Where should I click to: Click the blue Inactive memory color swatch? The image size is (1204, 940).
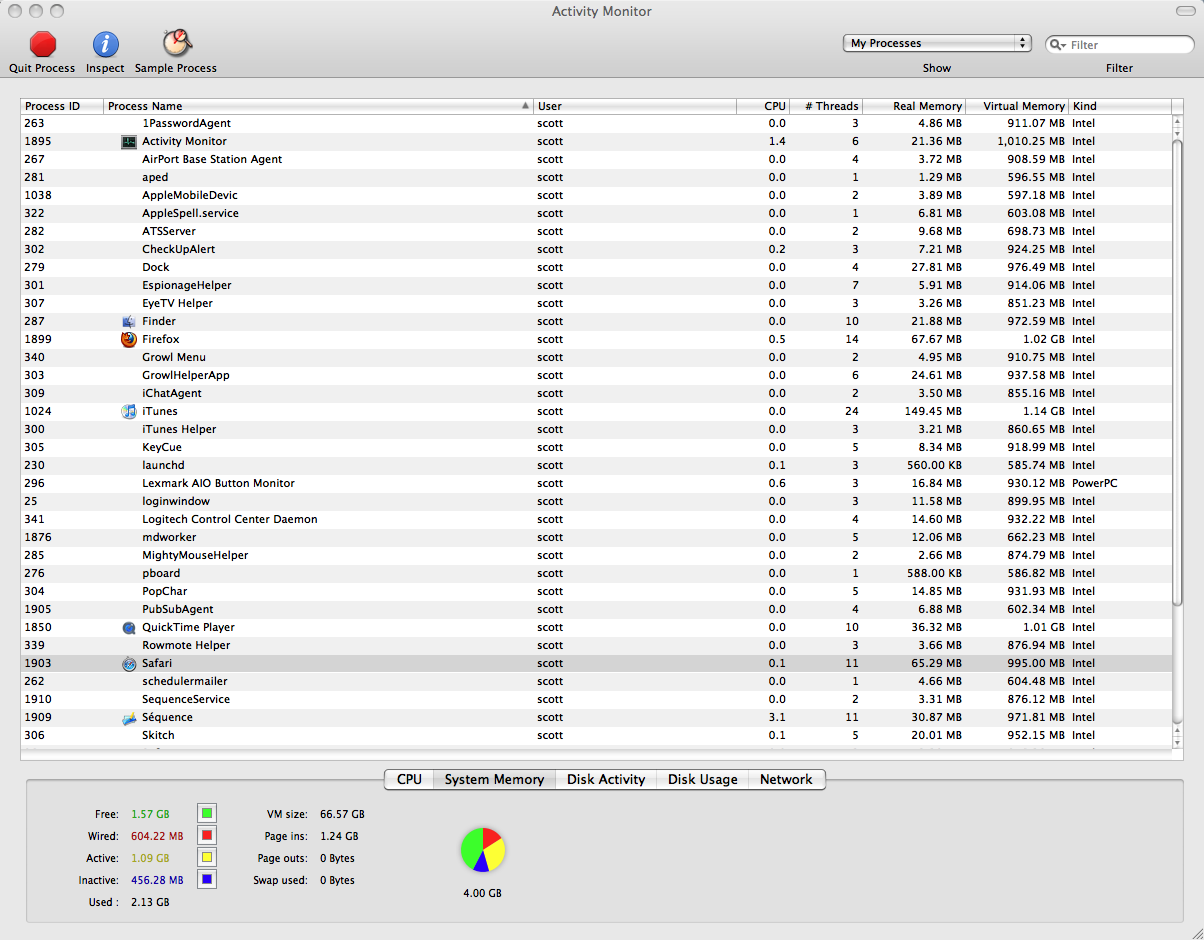pyautogui.click(x=207, y=879)
